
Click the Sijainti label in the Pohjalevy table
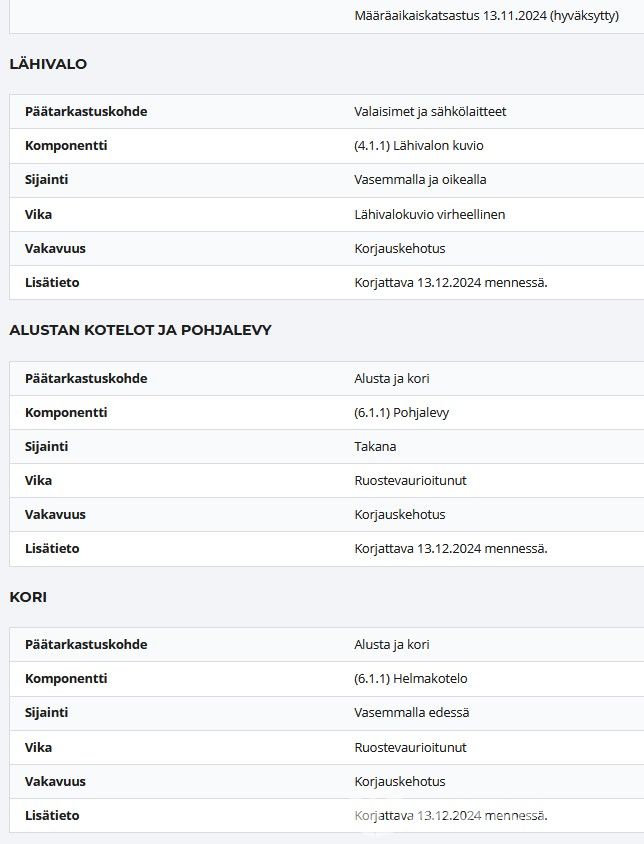pos(46,447)
